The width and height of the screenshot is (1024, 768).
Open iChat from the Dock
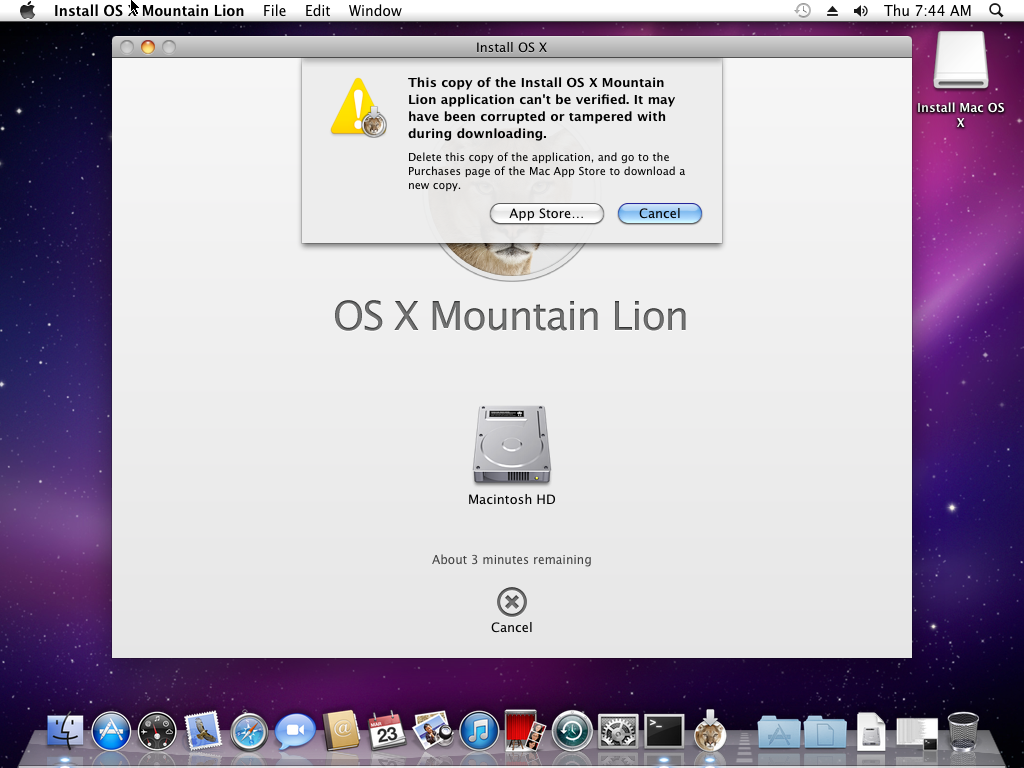pyautogui.click(x=295, y=730)
